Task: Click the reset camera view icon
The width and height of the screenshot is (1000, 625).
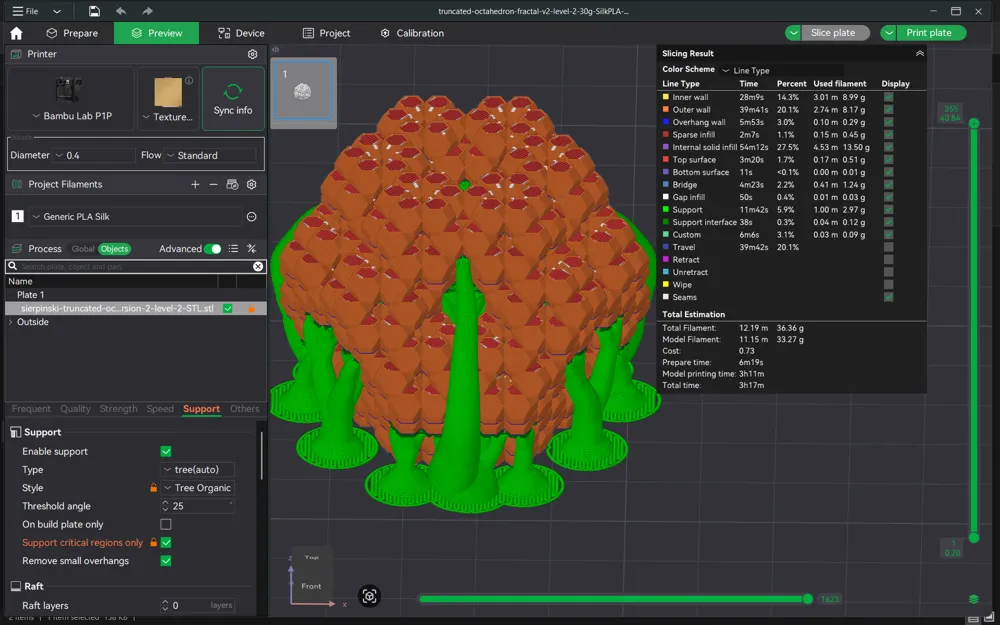Action: pyautogui.click(x=369, y=596)
